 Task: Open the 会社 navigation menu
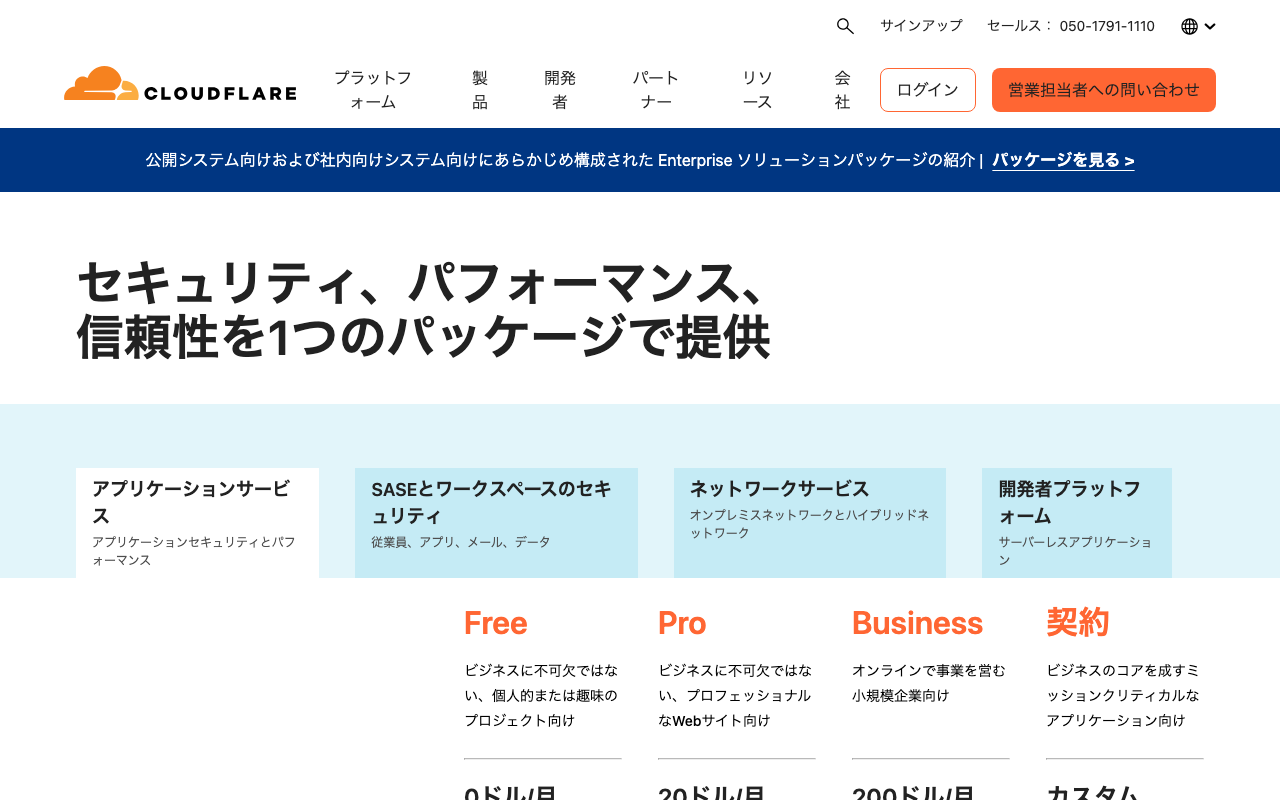pyautogui.click(x=840, y=89)
